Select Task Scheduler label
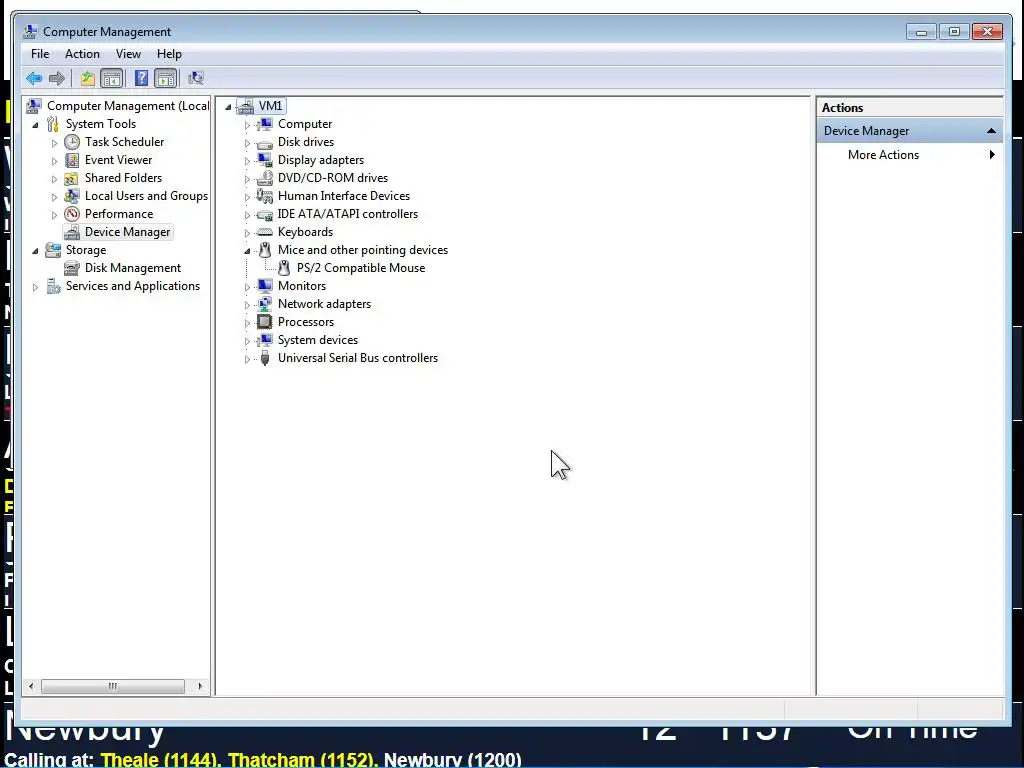The width and height of the screenshot is (1024, 768). pyautogui.click(x=124, y=142)
